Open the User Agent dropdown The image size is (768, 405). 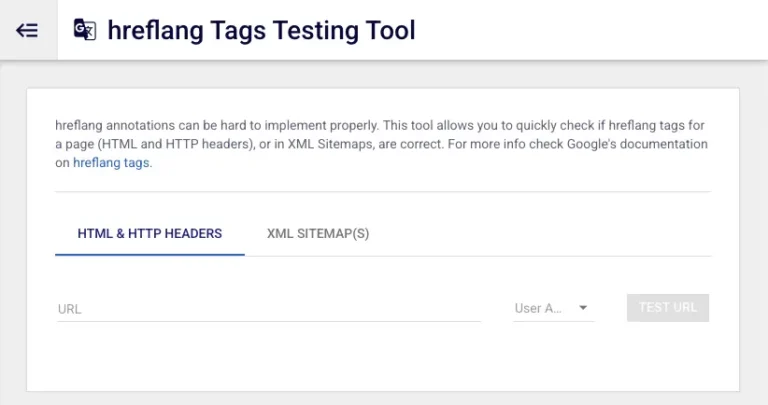point(553,308)
